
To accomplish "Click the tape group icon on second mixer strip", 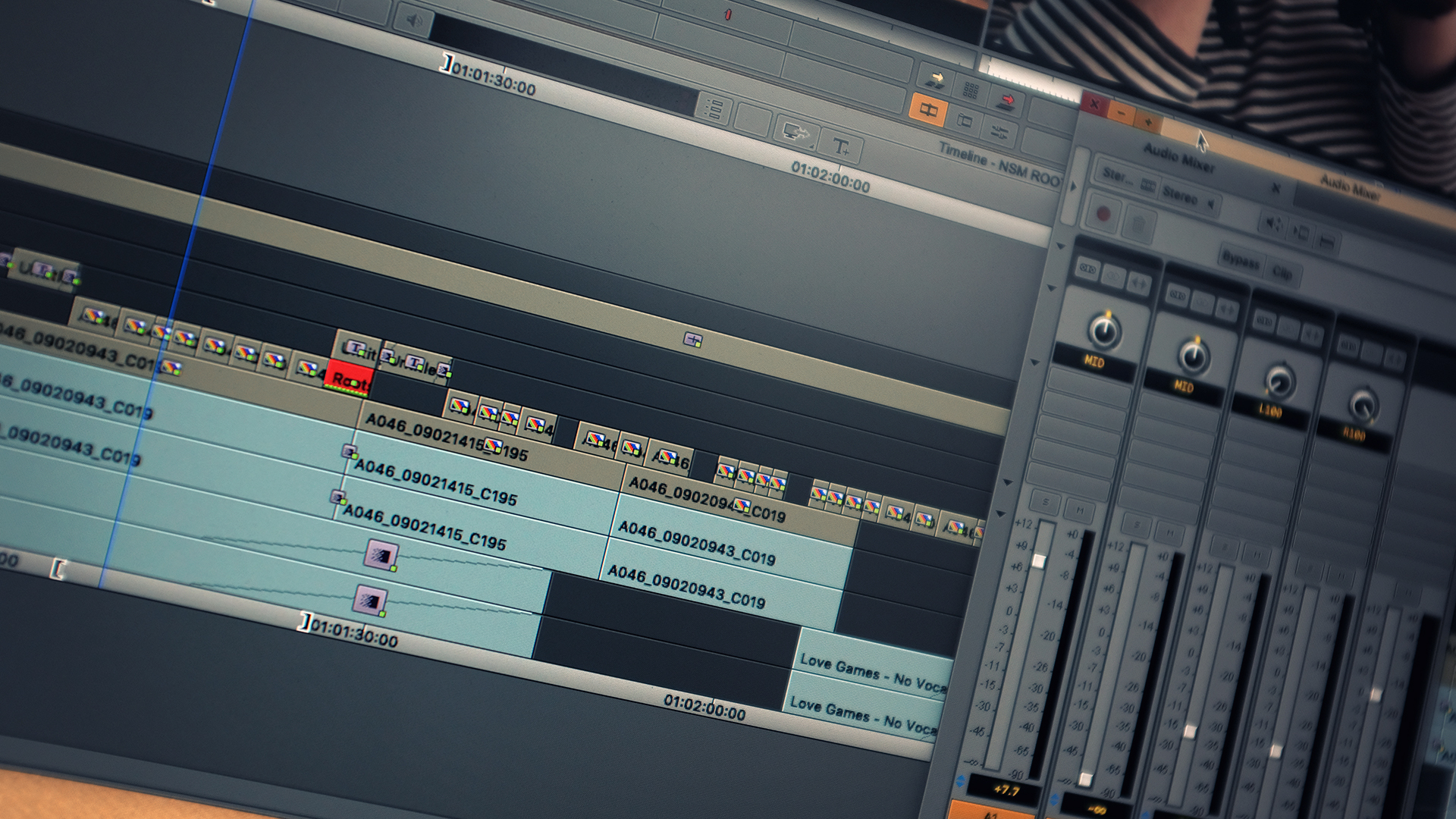I will (1177, 294).
